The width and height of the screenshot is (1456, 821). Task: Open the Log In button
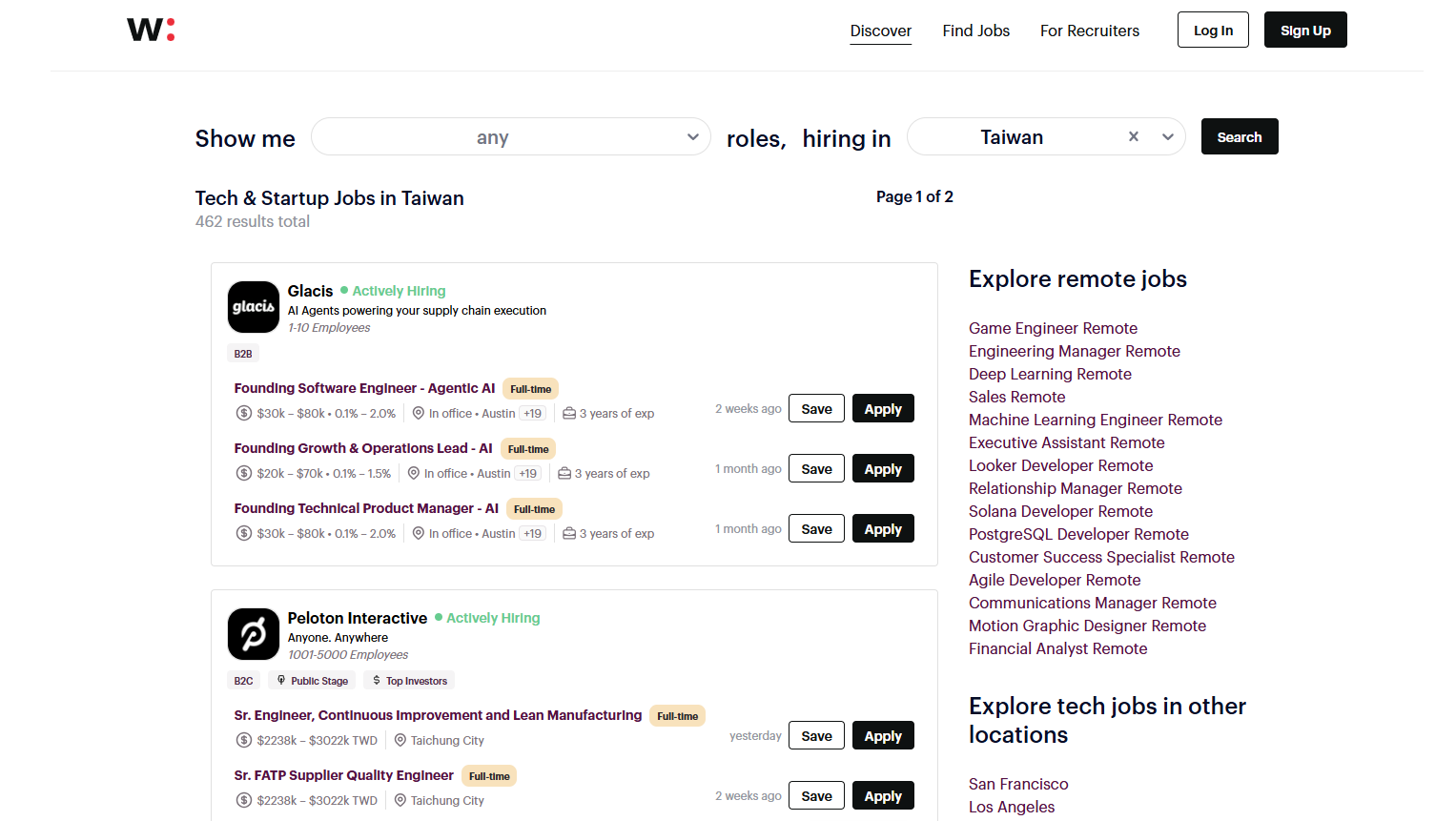(1213, 30)
